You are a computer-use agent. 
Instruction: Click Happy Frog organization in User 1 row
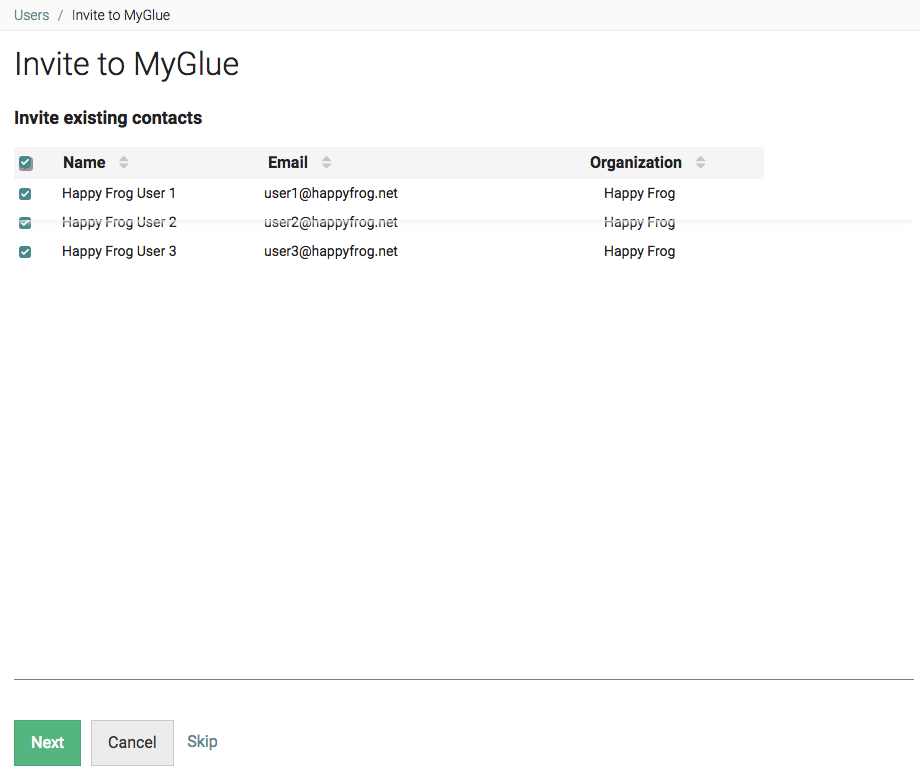(x=640, y=193)
